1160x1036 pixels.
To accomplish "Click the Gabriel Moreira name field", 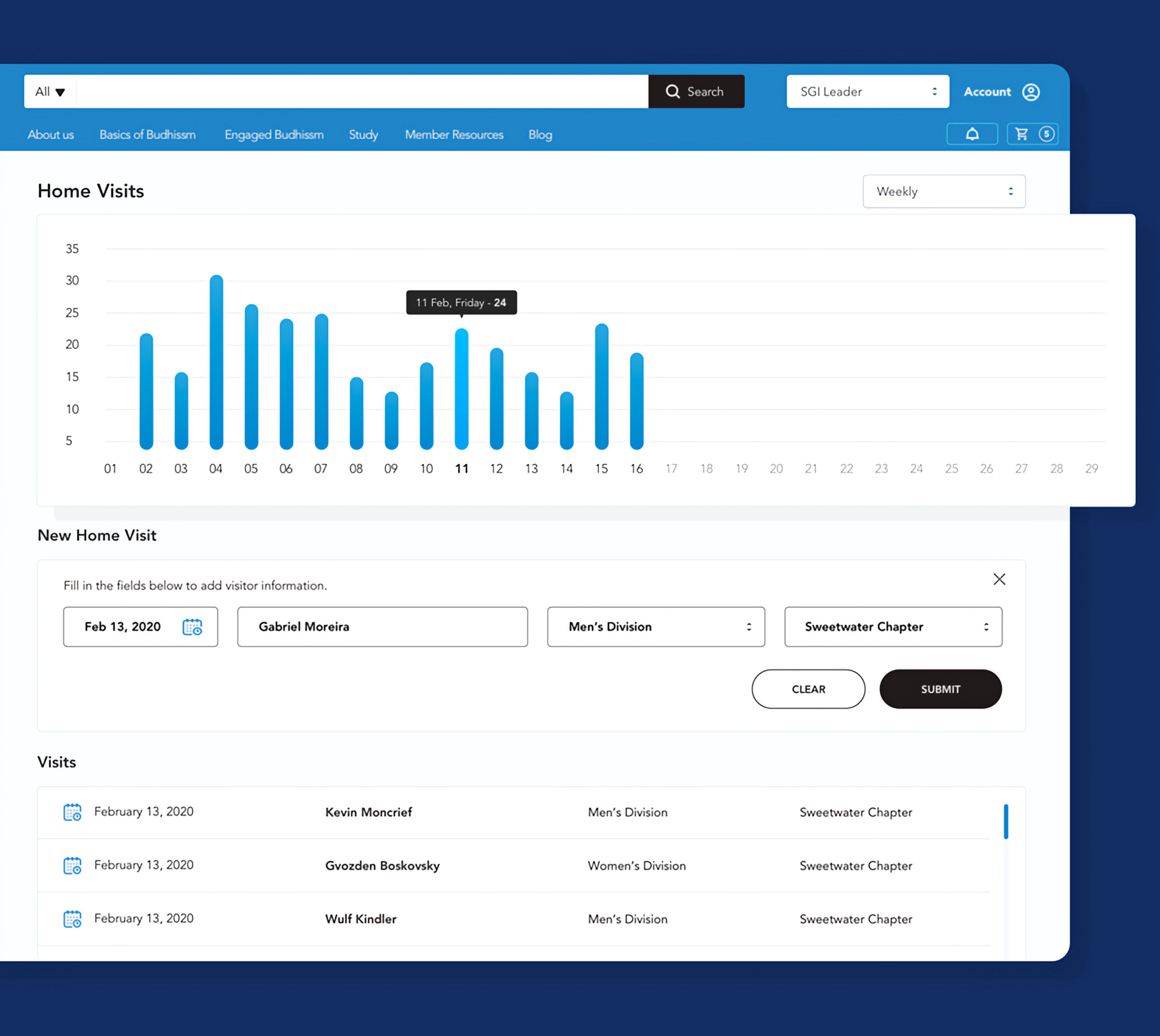I will [382, 626].
